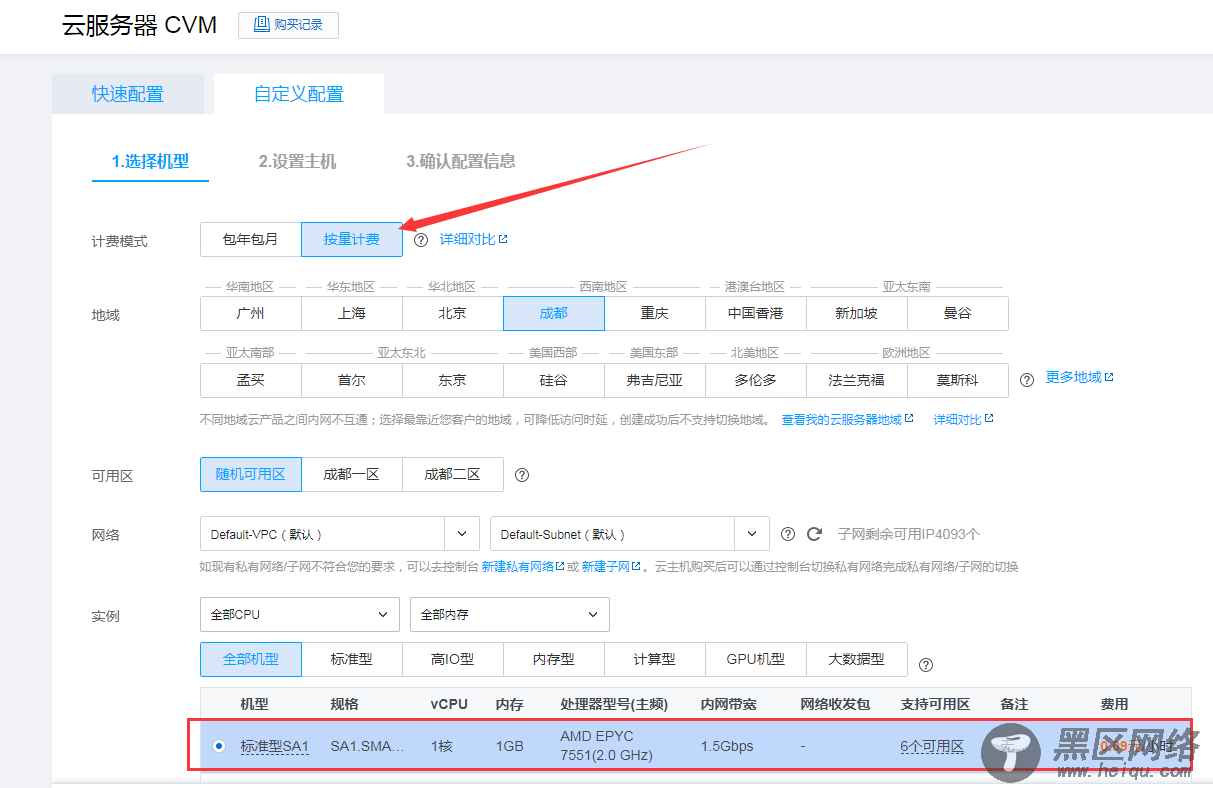The width and height of the screenshot is (1213, 788).
Task: Filter by 全部机型 instance tab
Action: click(x=251, y=659)
